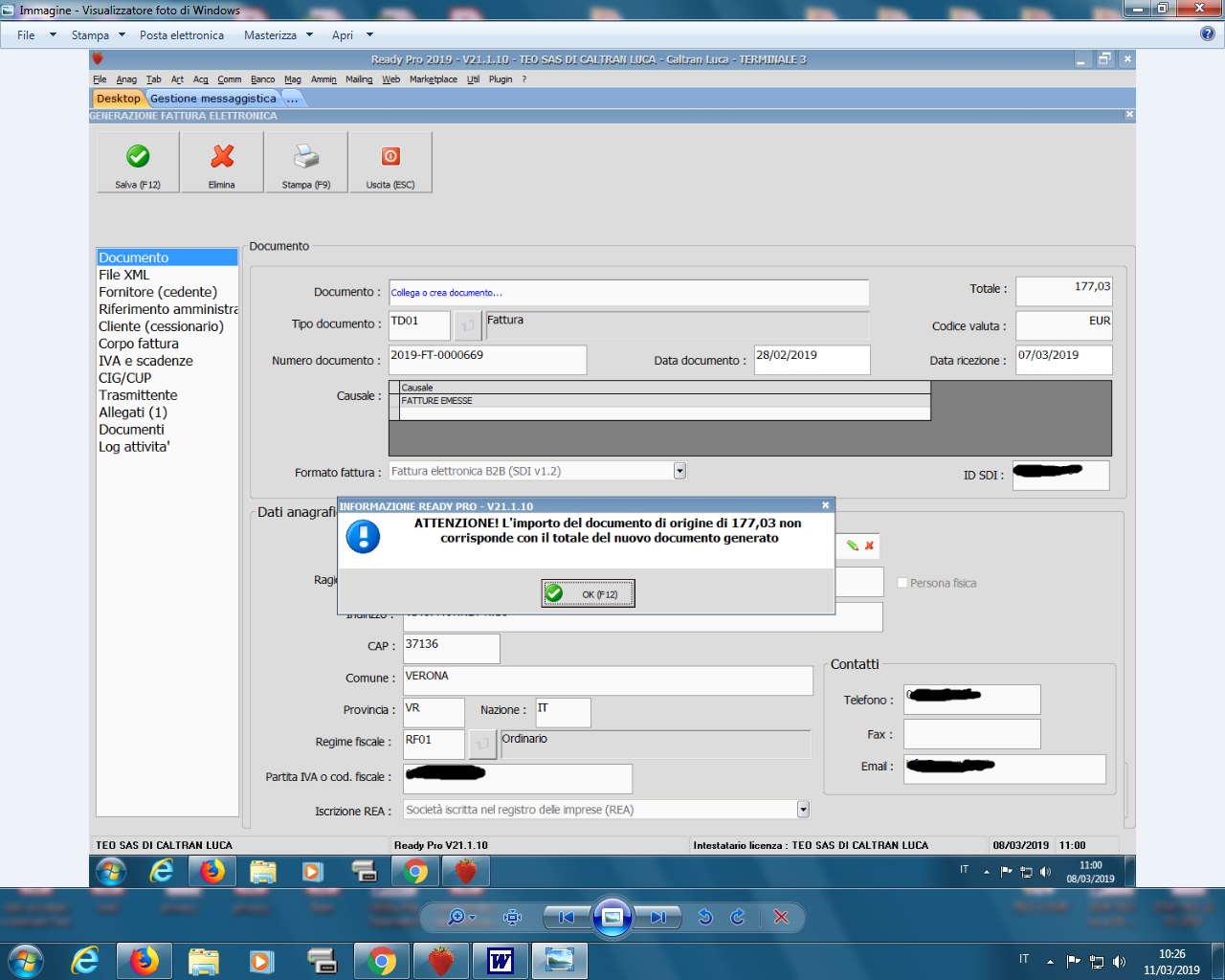Image resolution: width=1225 pixels, height=980 pixels.
Task: Click Posta elettronica in the Photo Viewer toolbar
Action: (x=182, y=35)
